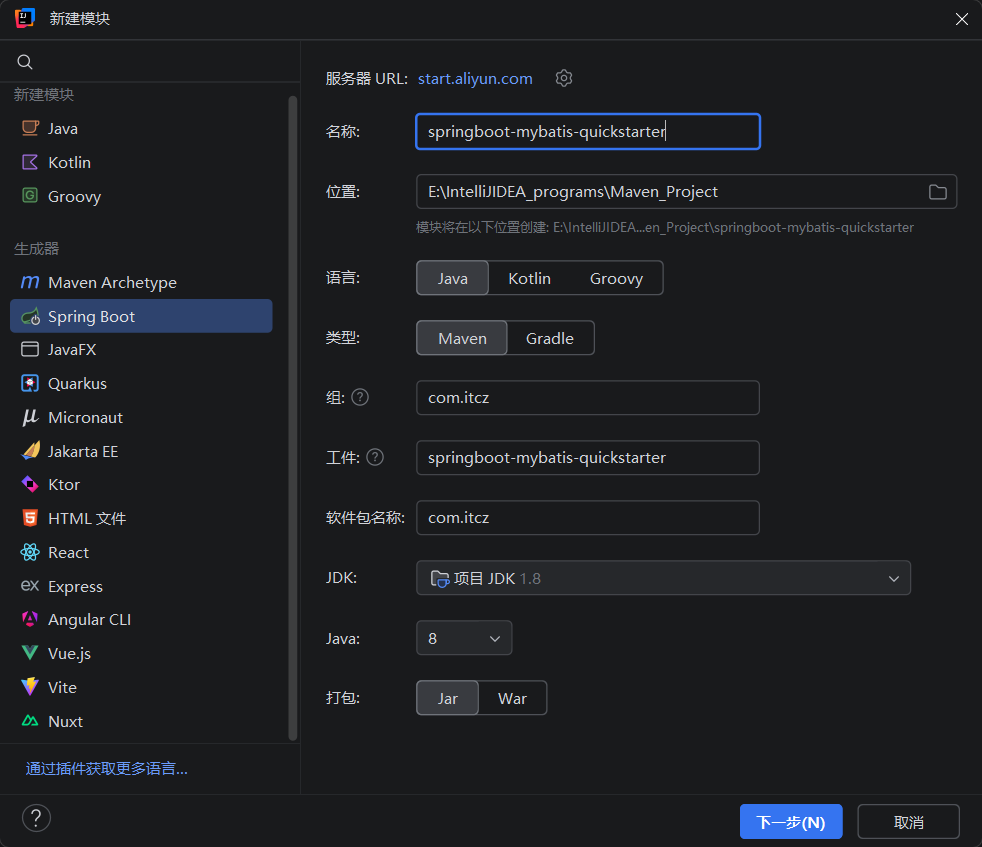Click the Kotlin logo icon

[30, 162]
